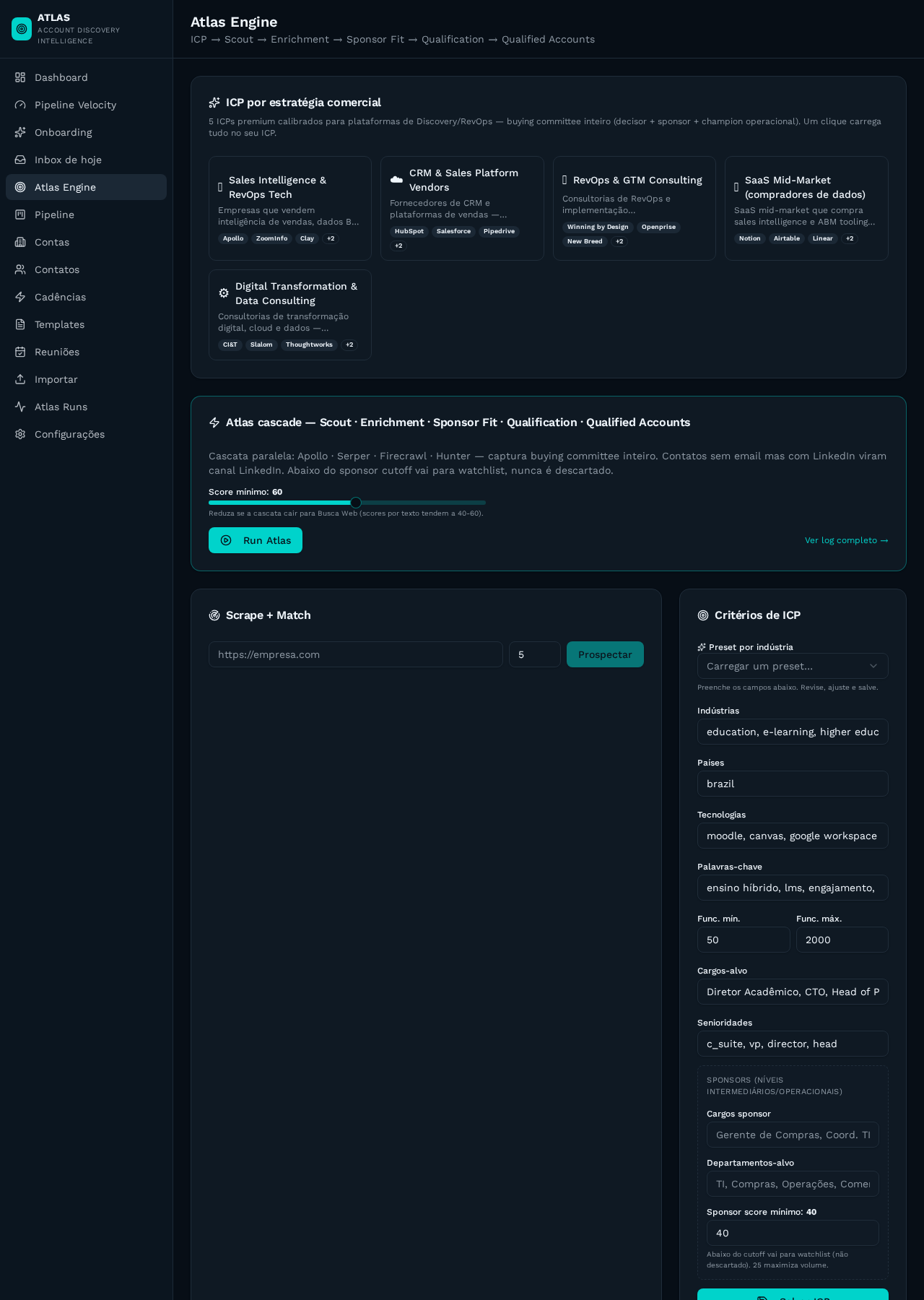The width and height of the screenshot is (924, 1300).
Task: Click the Cadências lightning icon
Action: (x=20, y=297)
